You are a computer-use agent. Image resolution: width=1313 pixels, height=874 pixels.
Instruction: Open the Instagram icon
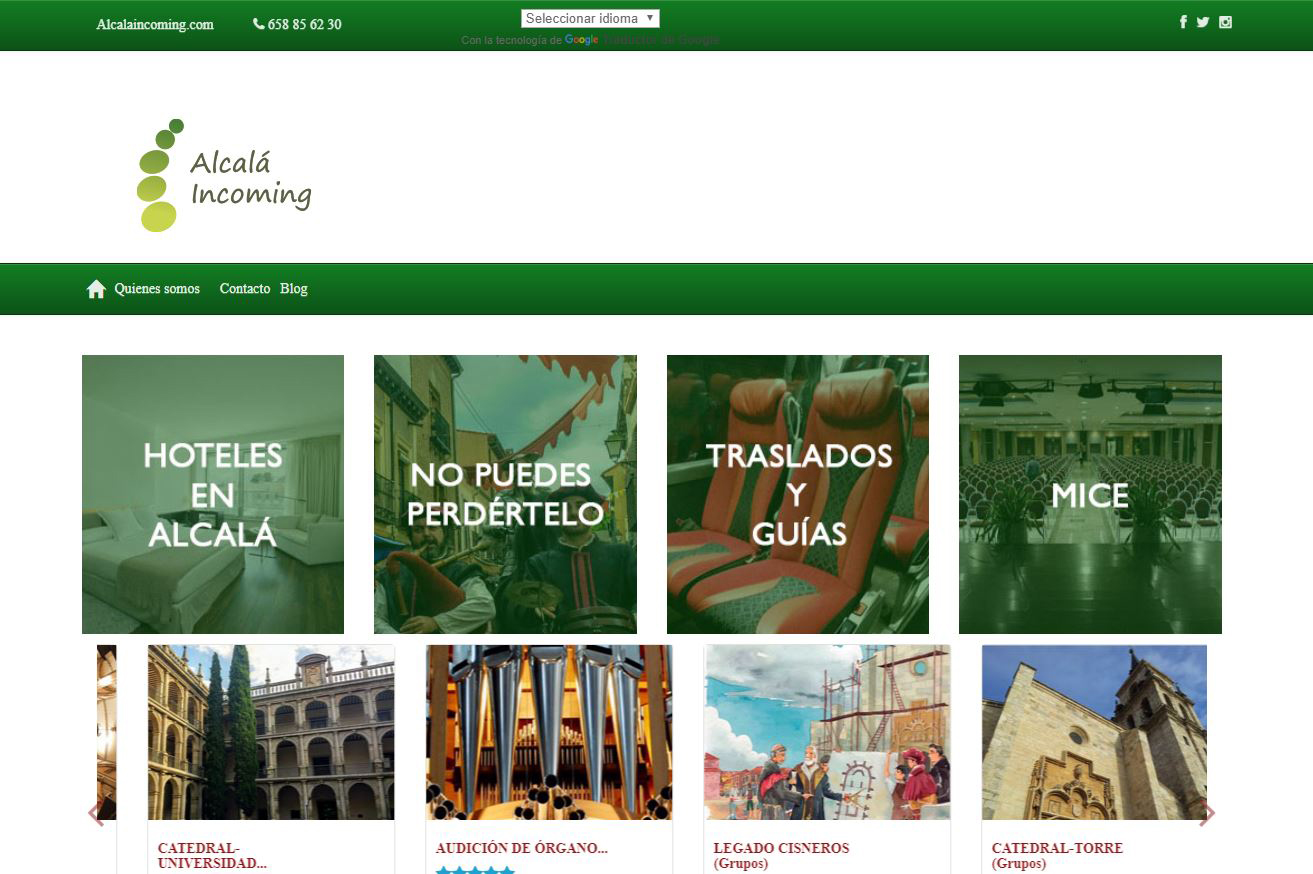pyautogui.click(x=1225, y=21)
